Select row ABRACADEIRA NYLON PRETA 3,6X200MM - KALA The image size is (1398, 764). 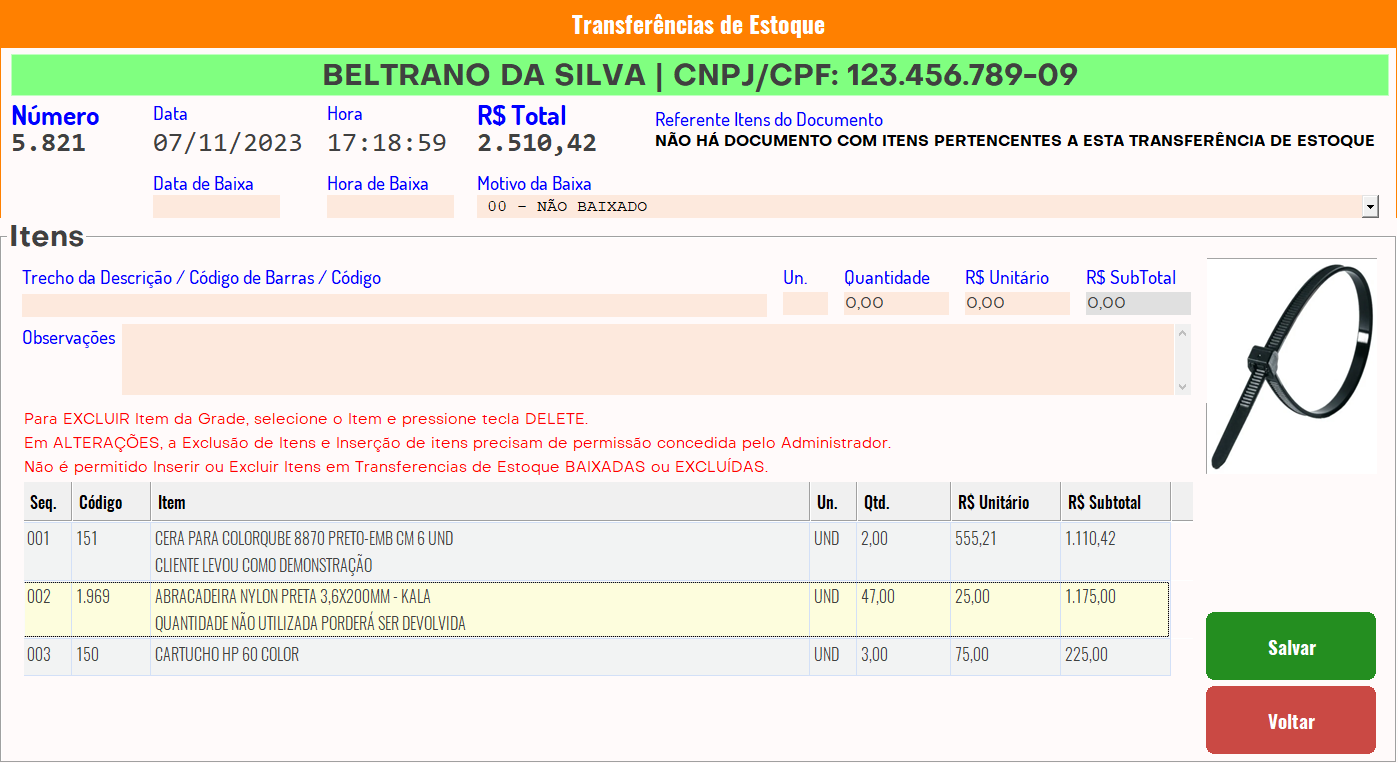click(x=597, y=609)
